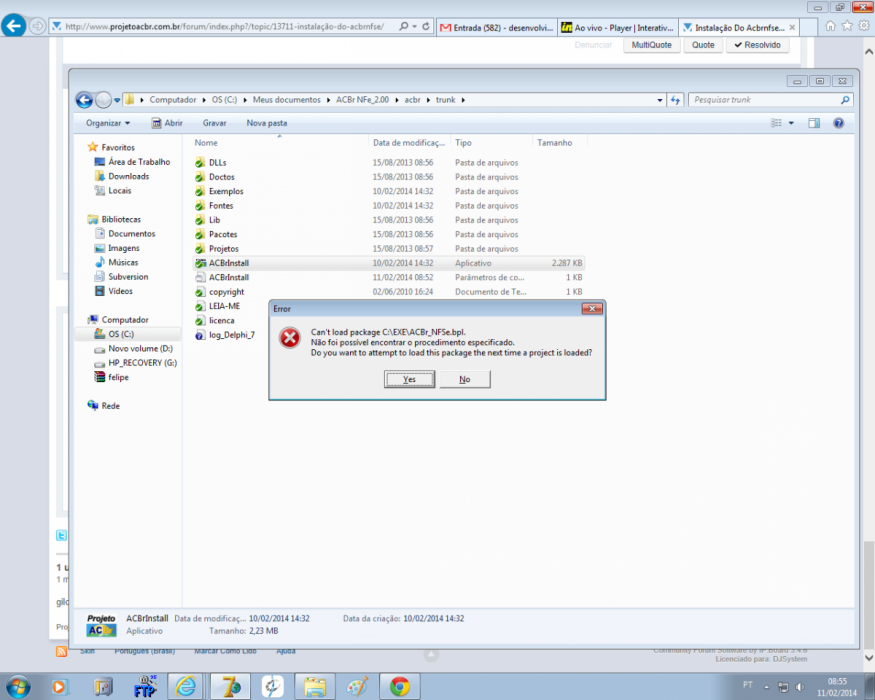Click Gravar in the Explorer toolbar
This screenshot has width=875, height=700.
click(x=214, y=123)
